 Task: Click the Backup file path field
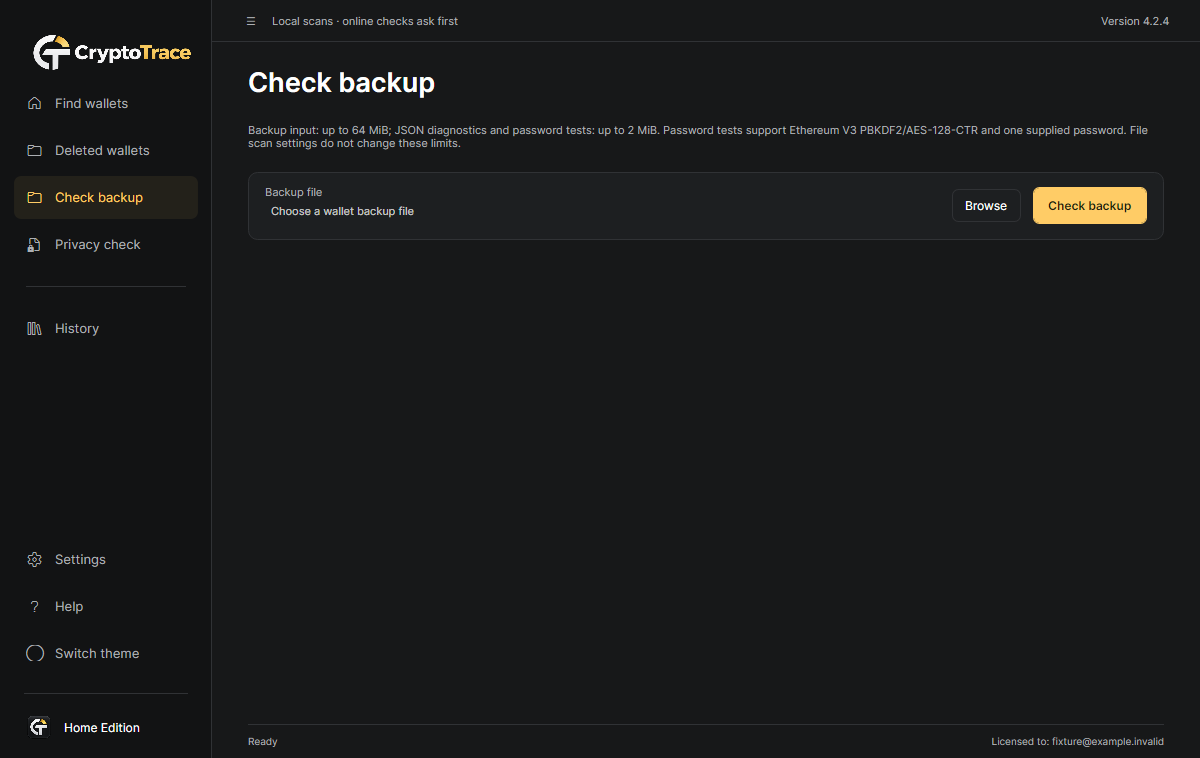pyautogui.click(x=602, y=212)
